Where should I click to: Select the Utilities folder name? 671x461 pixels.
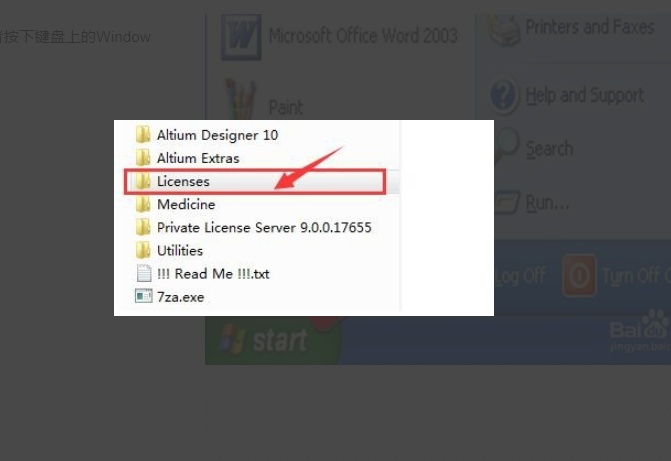pyautogui.click(x=180, y=251)
